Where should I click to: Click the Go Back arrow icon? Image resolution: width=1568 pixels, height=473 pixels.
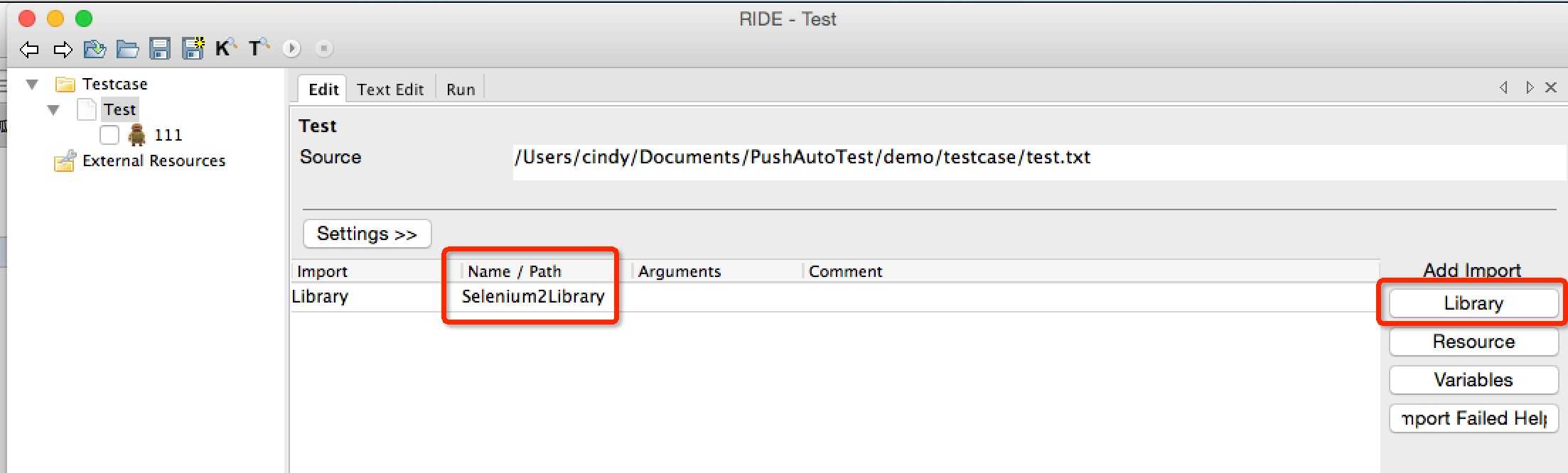coord(29,49)
